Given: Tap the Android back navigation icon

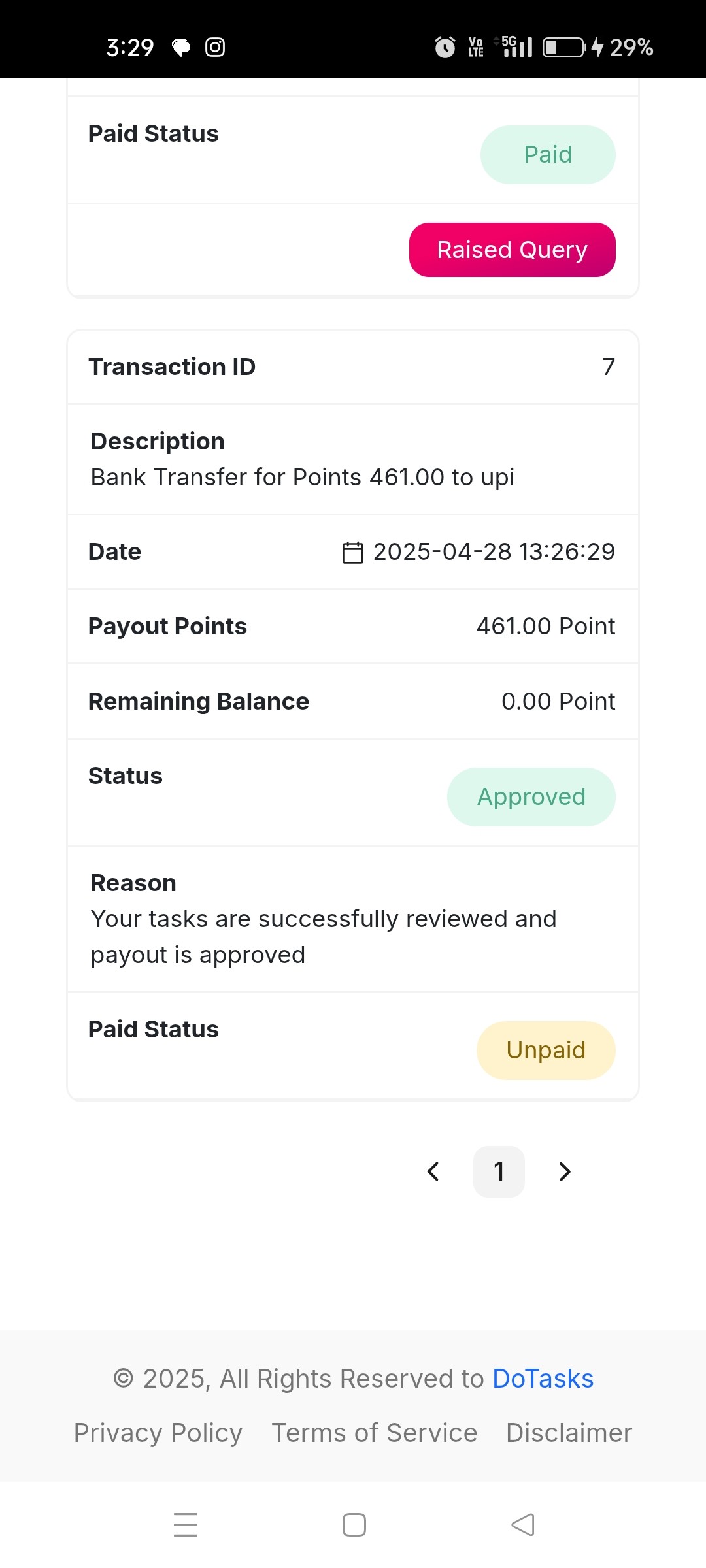Looking at the screenshot, I should point(523,1525).
